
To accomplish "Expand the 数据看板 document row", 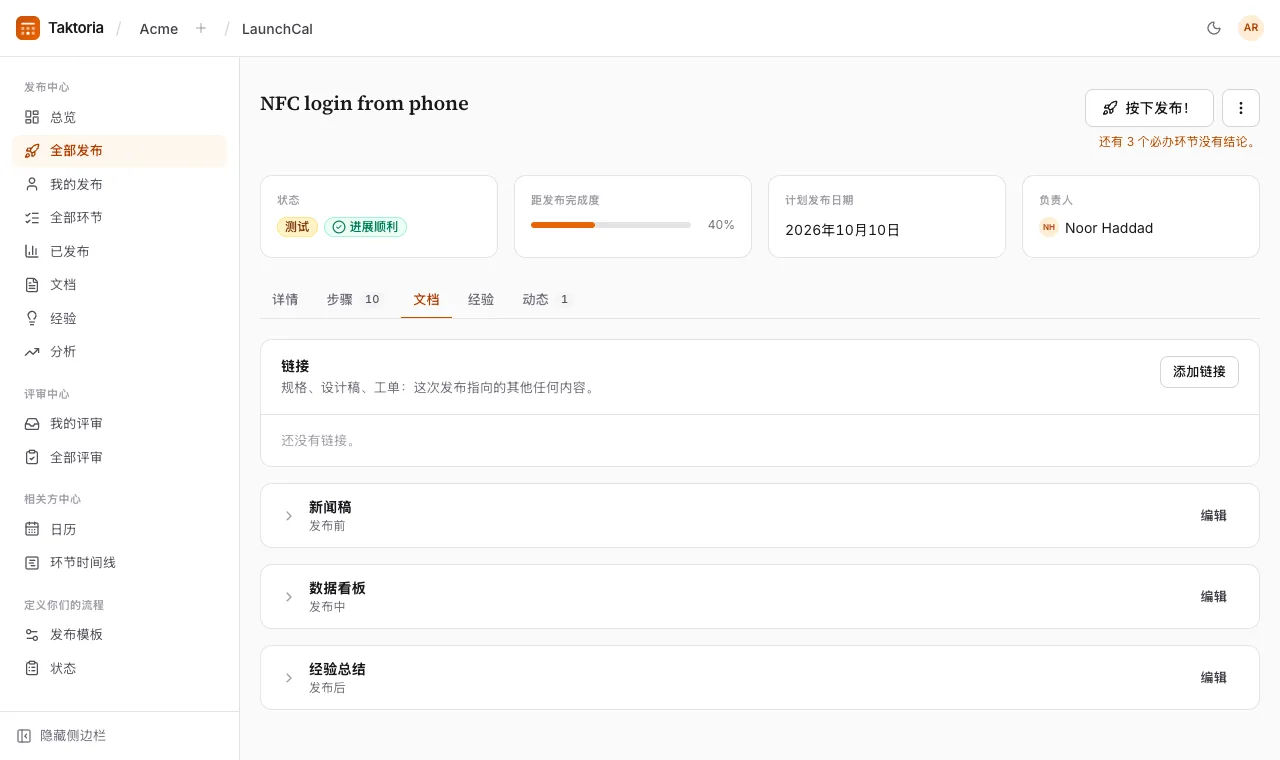I will (x=289, y=597).
